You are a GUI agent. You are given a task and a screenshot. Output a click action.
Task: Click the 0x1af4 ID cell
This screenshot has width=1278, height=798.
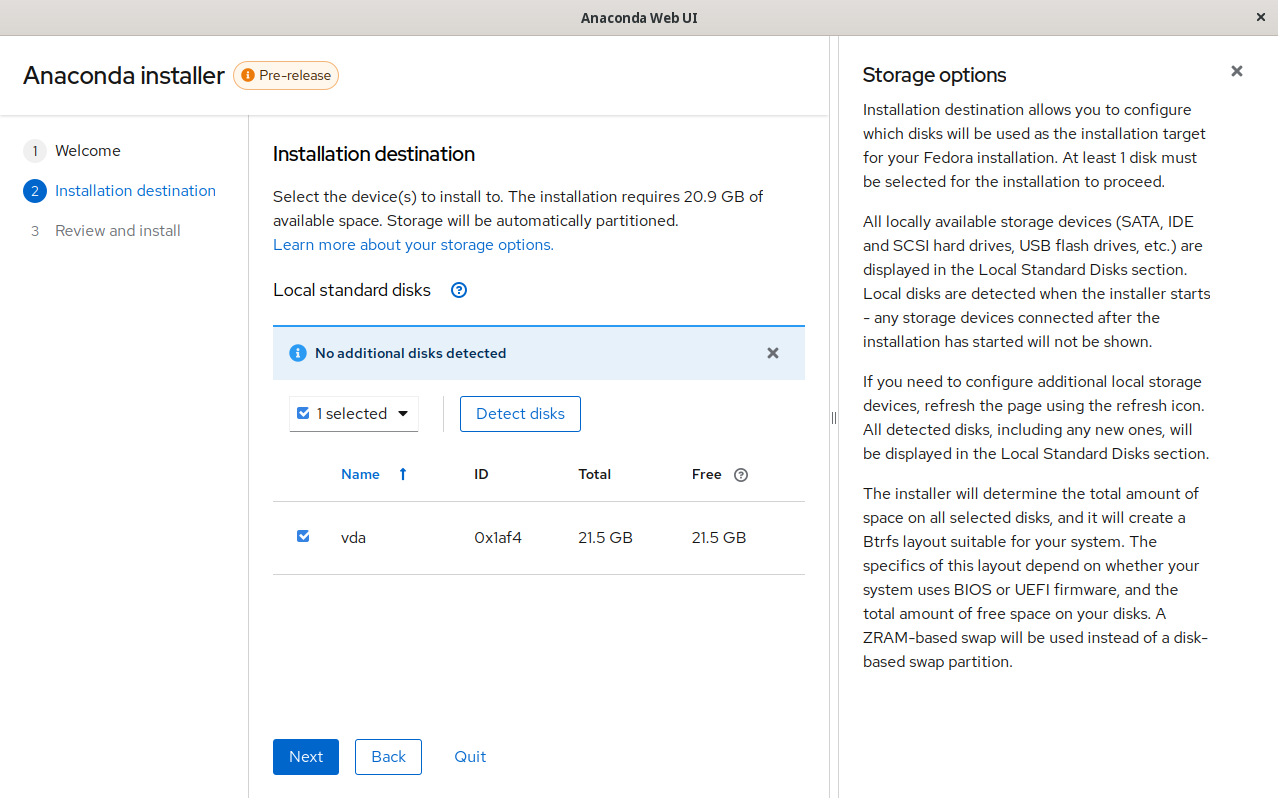(498, 537)
